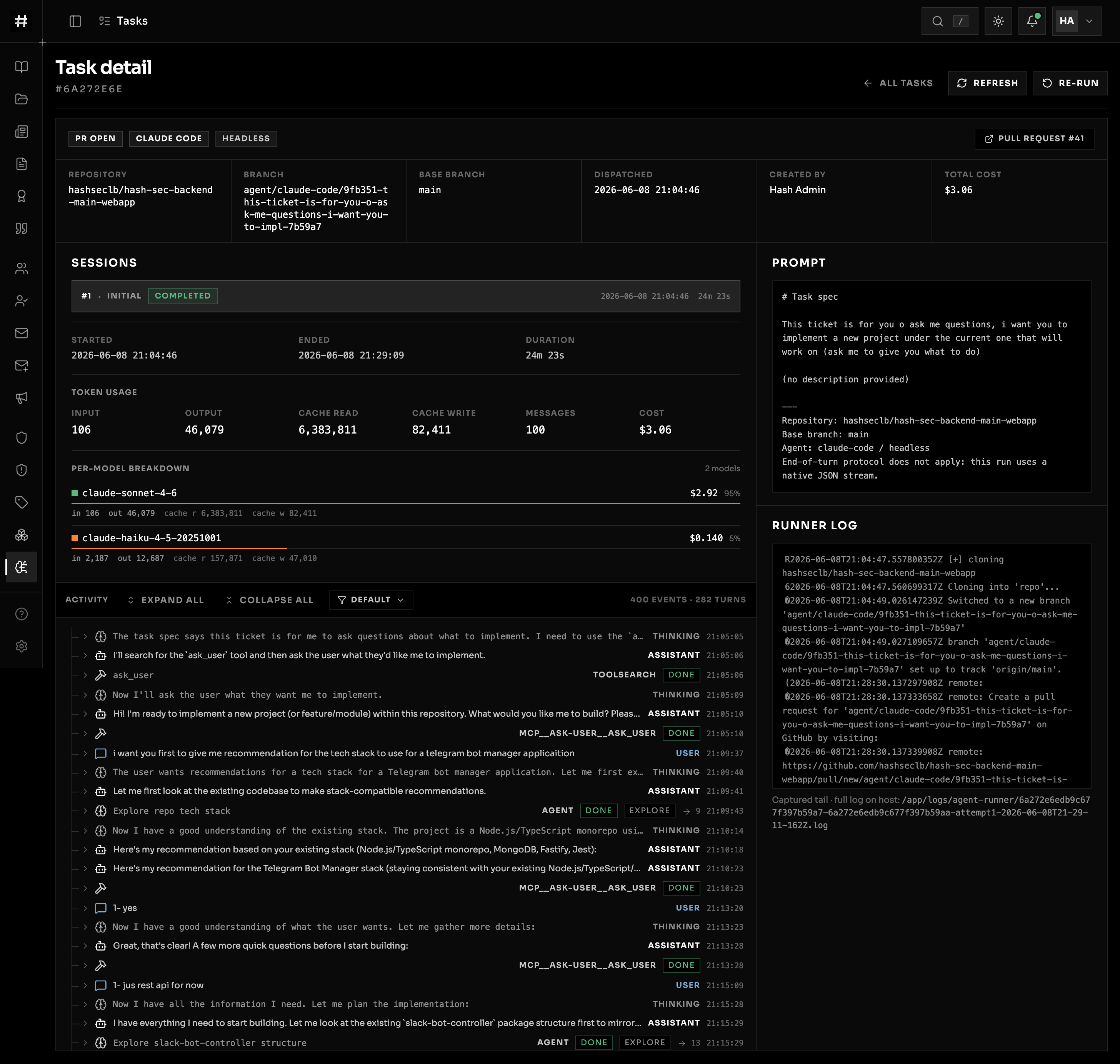Viewport: 1120px width, 1064px height.
Task: Click the '400 EVENTS · 282 TURNS' counter
Action: pos(688,599)
